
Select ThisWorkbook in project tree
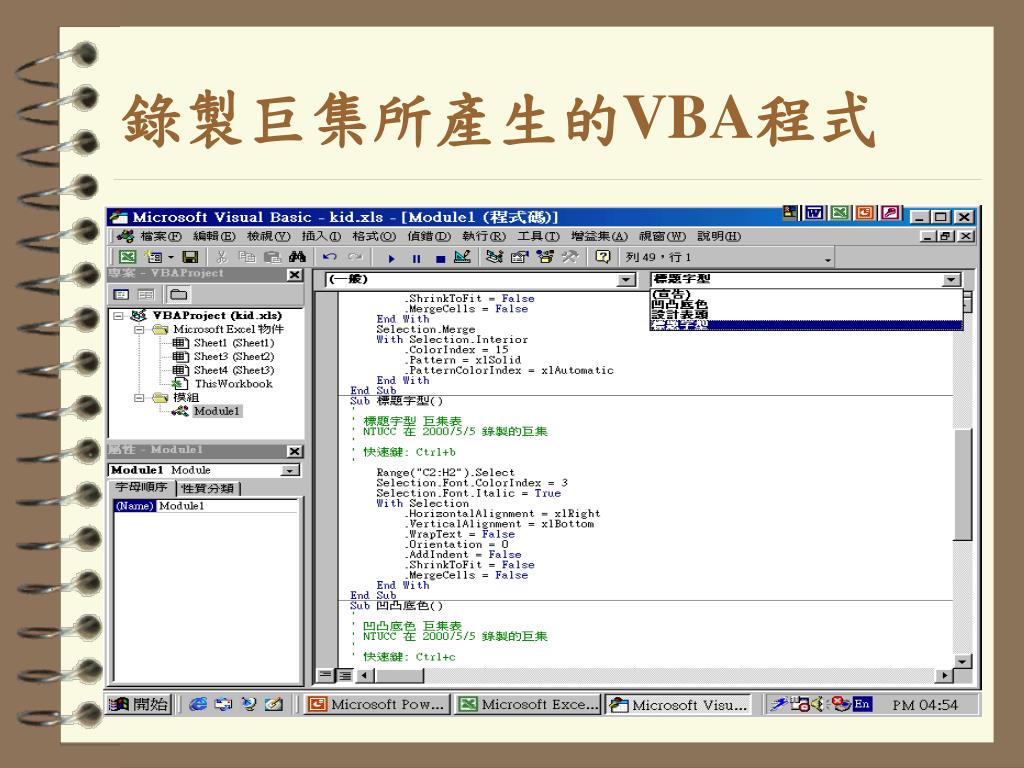point(233,384)
